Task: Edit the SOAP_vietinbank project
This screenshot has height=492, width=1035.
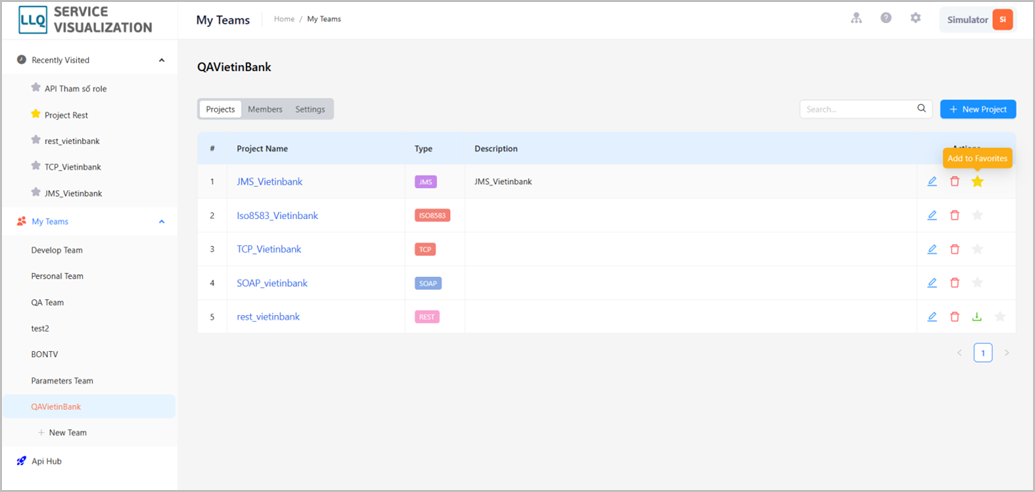Action: tap(932, 283)
